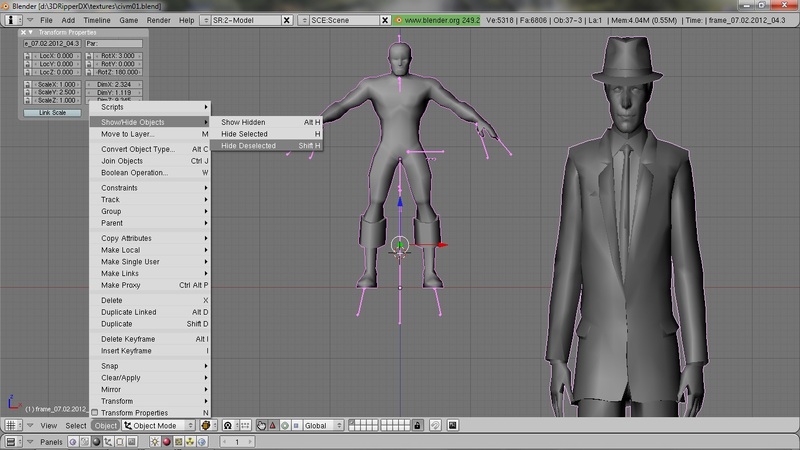Open the SR:2-Model screen selector
800x450 pixels.
205,20
